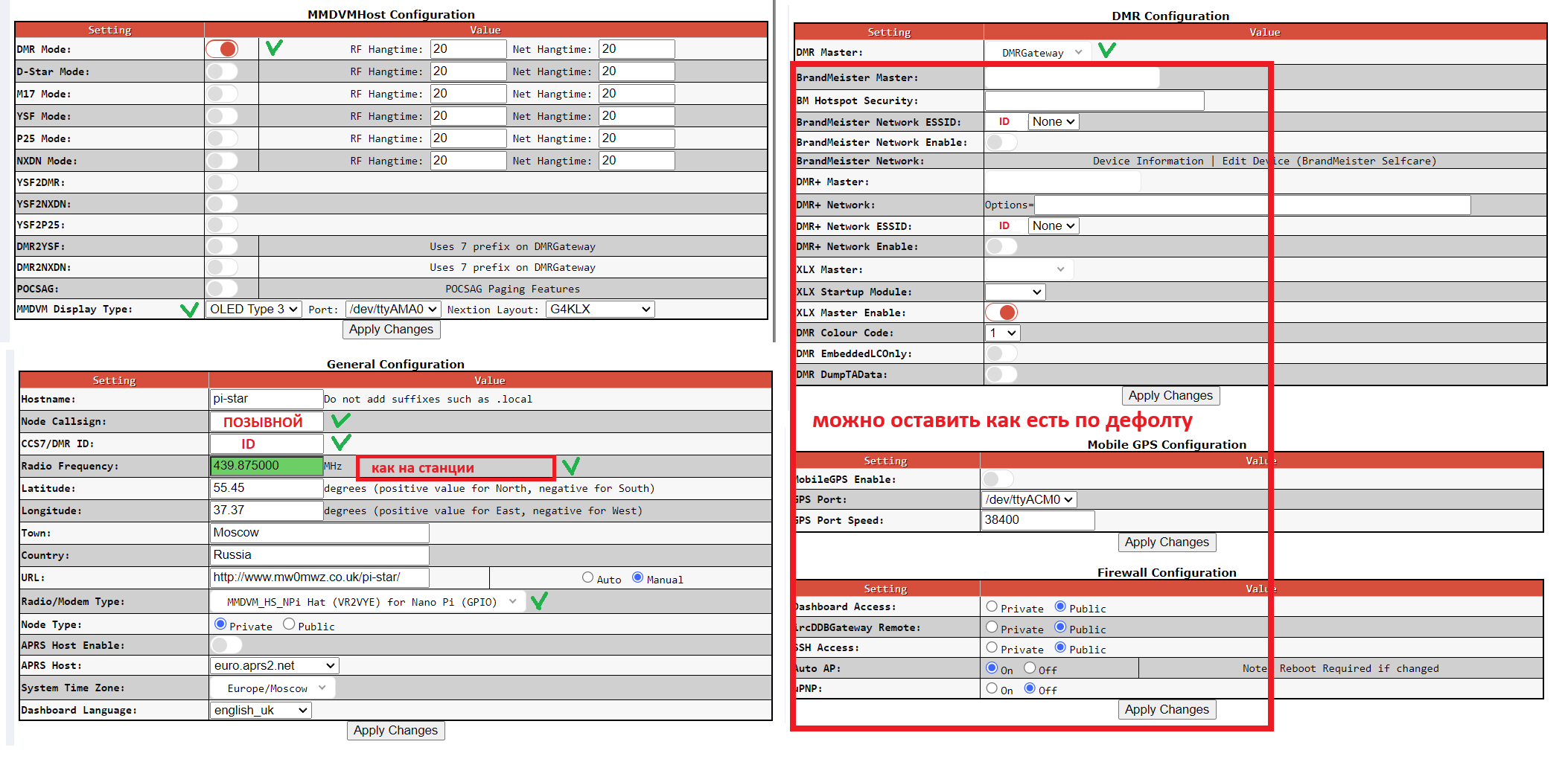Open the BrandMeister Network ESSID dropdown
The image size is (1568, 759).
pyautogui.click(x=1054, y=122)
